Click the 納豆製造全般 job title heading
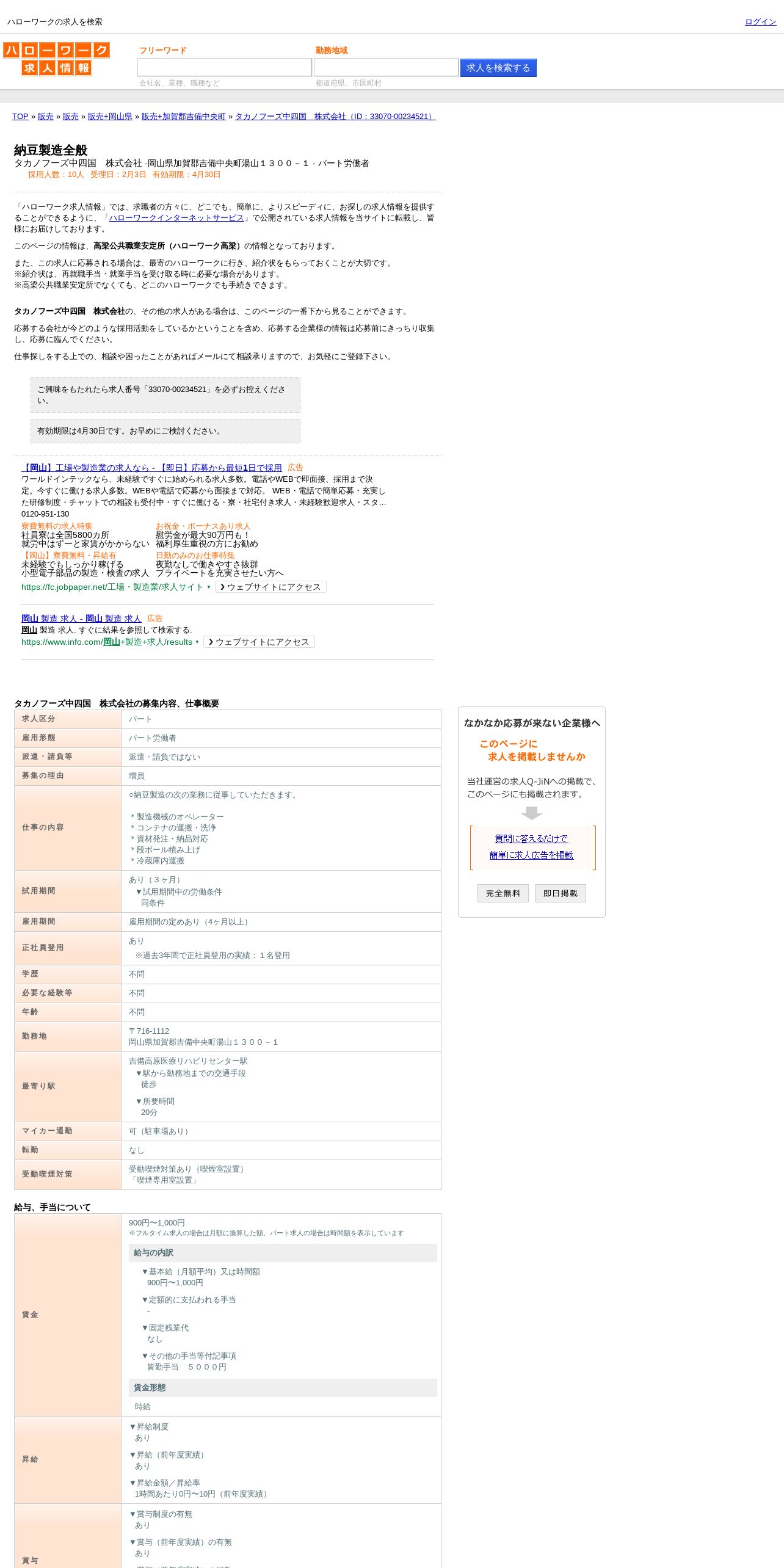The image size is (784, 1568). [x=51, y=150]
